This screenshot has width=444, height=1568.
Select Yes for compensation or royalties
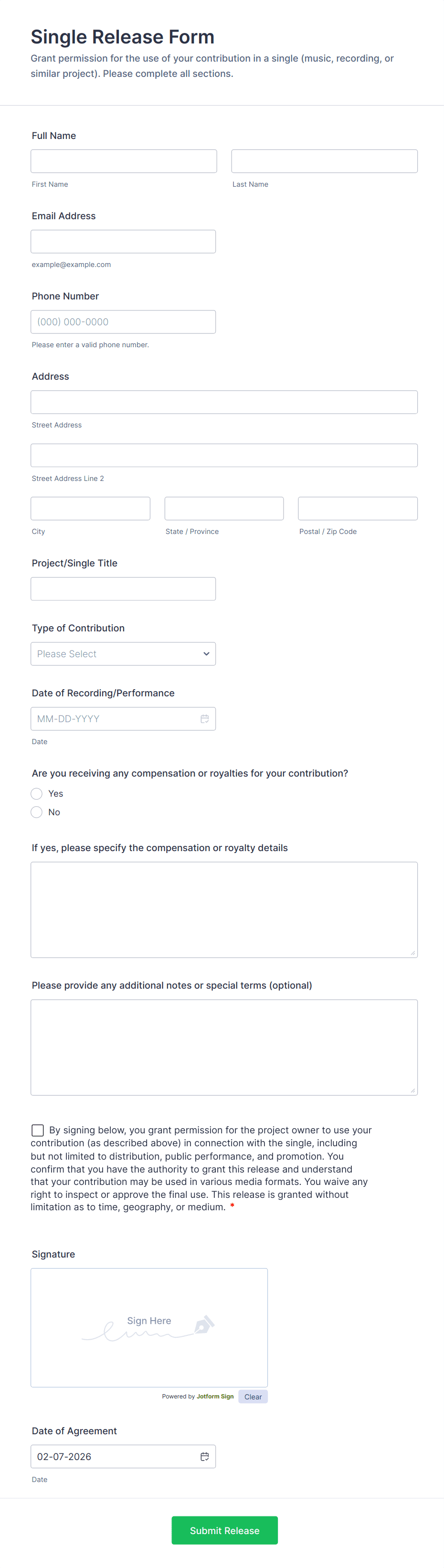coord(37,794)
